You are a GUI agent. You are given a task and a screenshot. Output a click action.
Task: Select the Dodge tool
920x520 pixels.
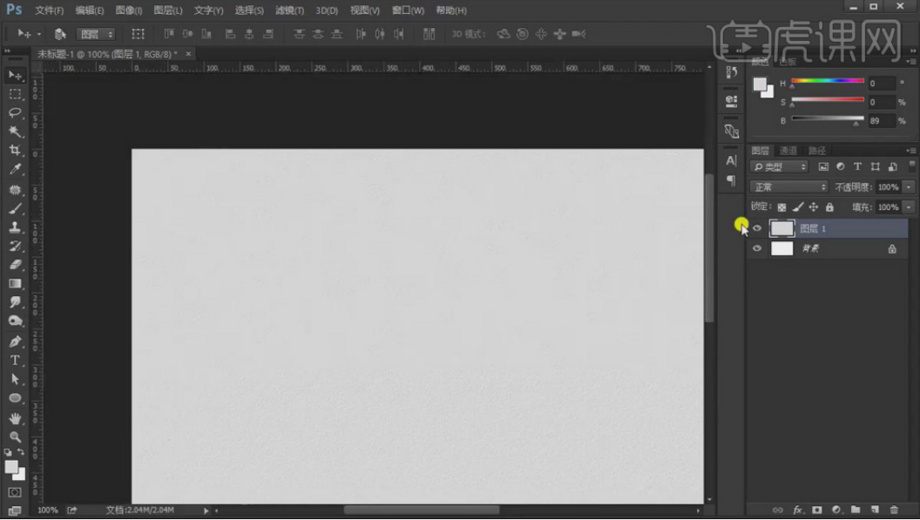[x=15, y=321]
